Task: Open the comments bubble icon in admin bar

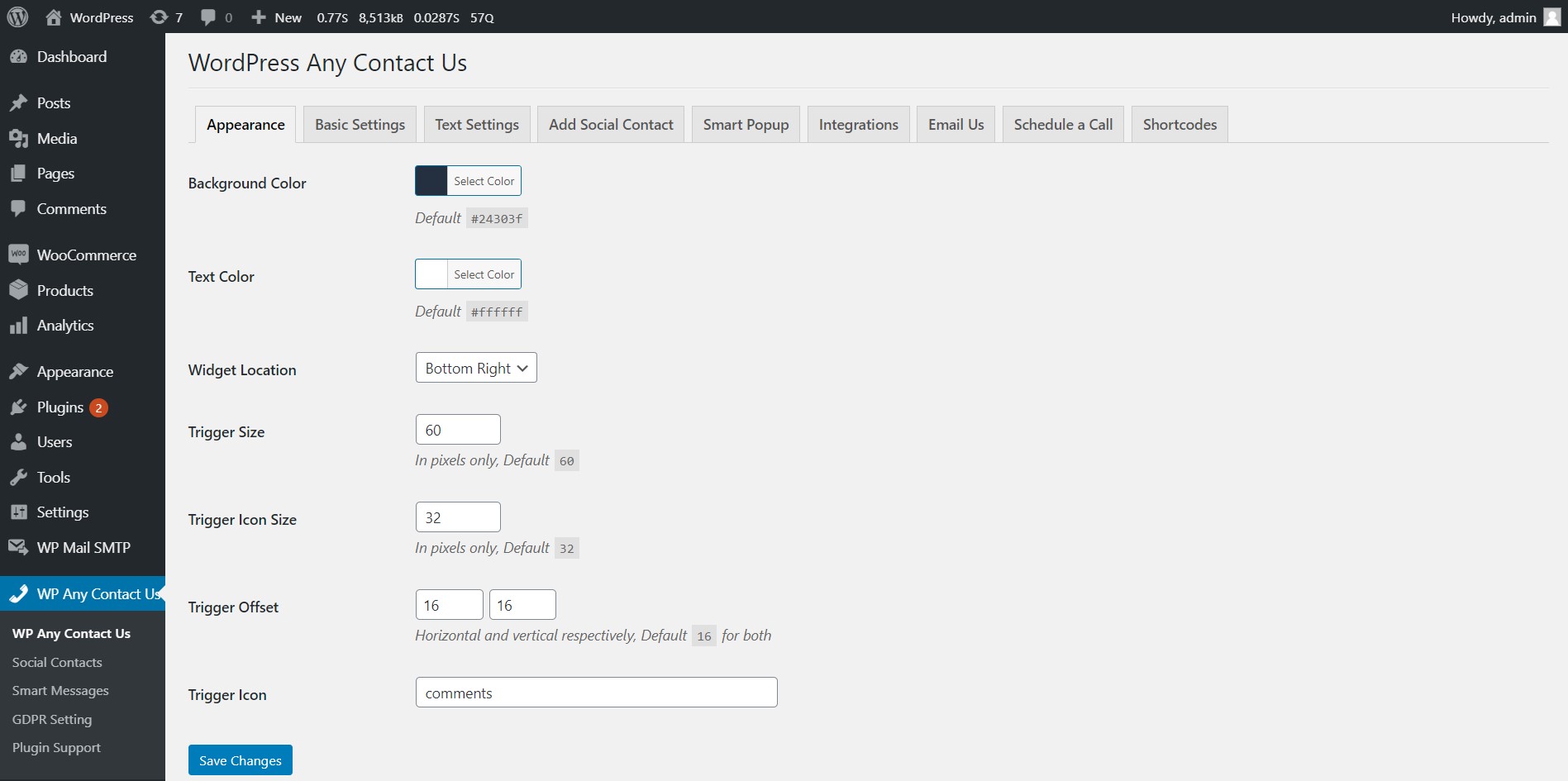Action: click(x=208, y=17)
